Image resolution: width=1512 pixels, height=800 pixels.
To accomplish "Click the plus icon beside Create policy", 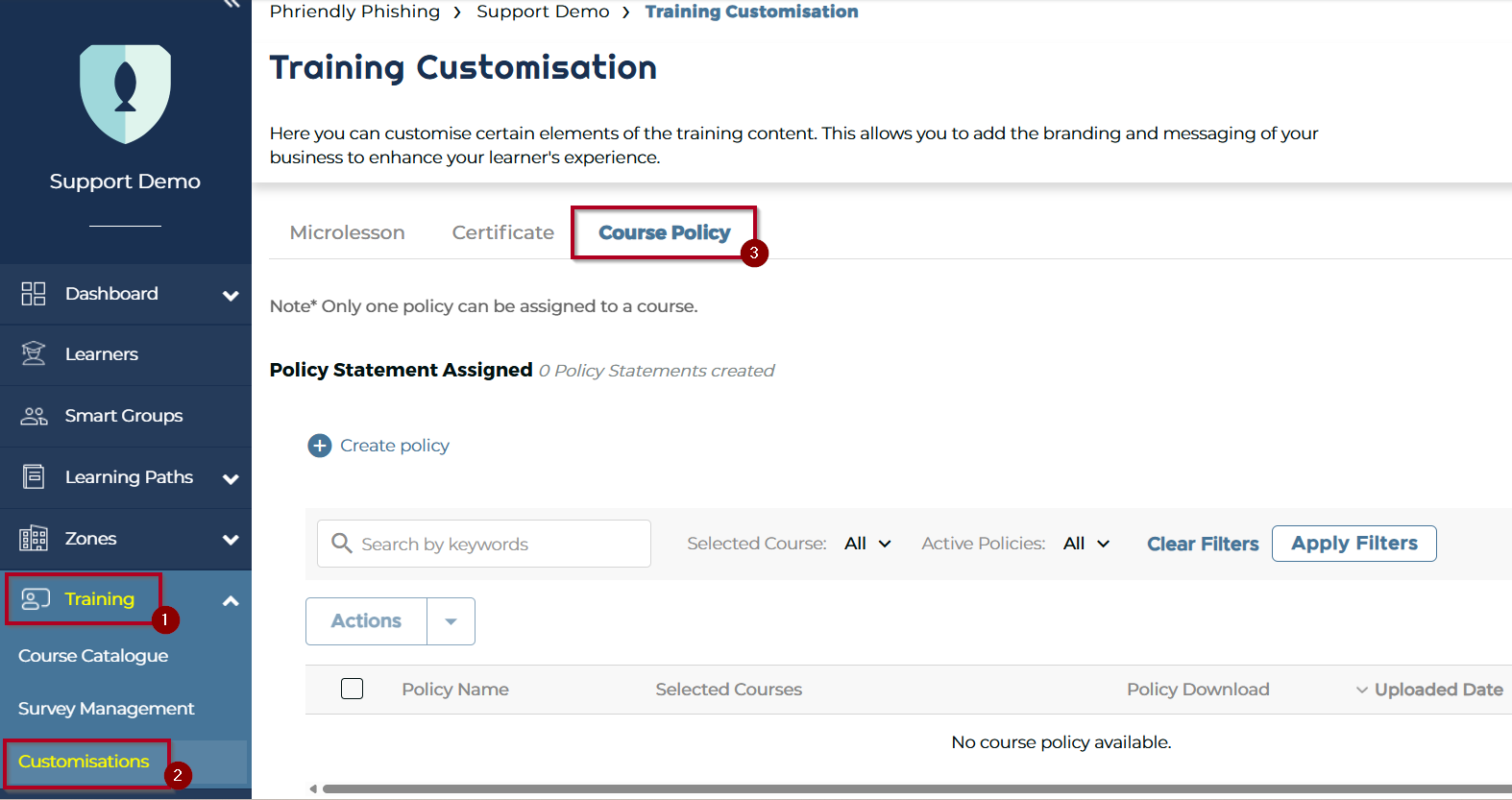I will [319, 446].
